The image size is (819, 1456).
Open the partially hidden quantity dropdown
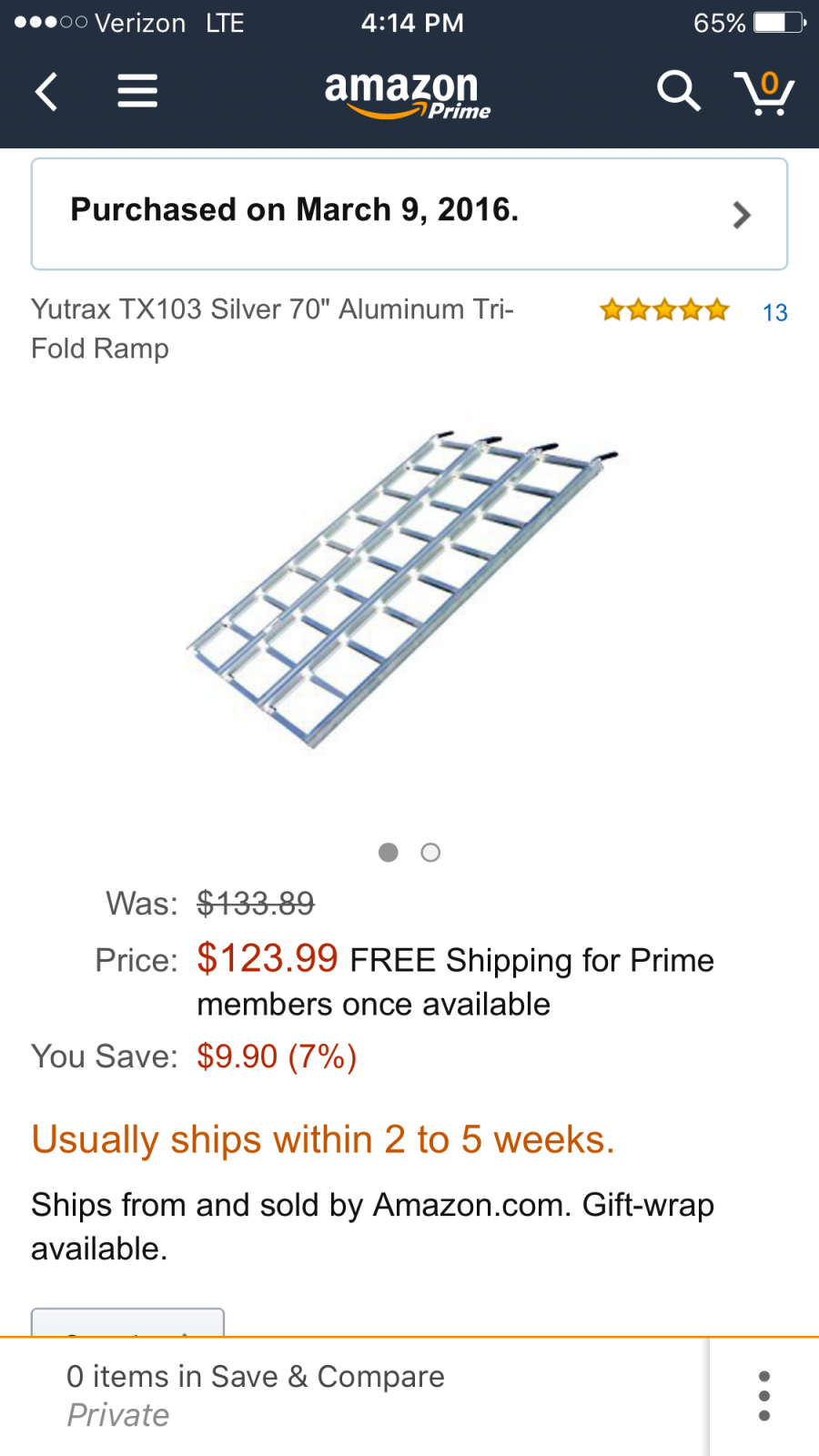[127, 1322]
